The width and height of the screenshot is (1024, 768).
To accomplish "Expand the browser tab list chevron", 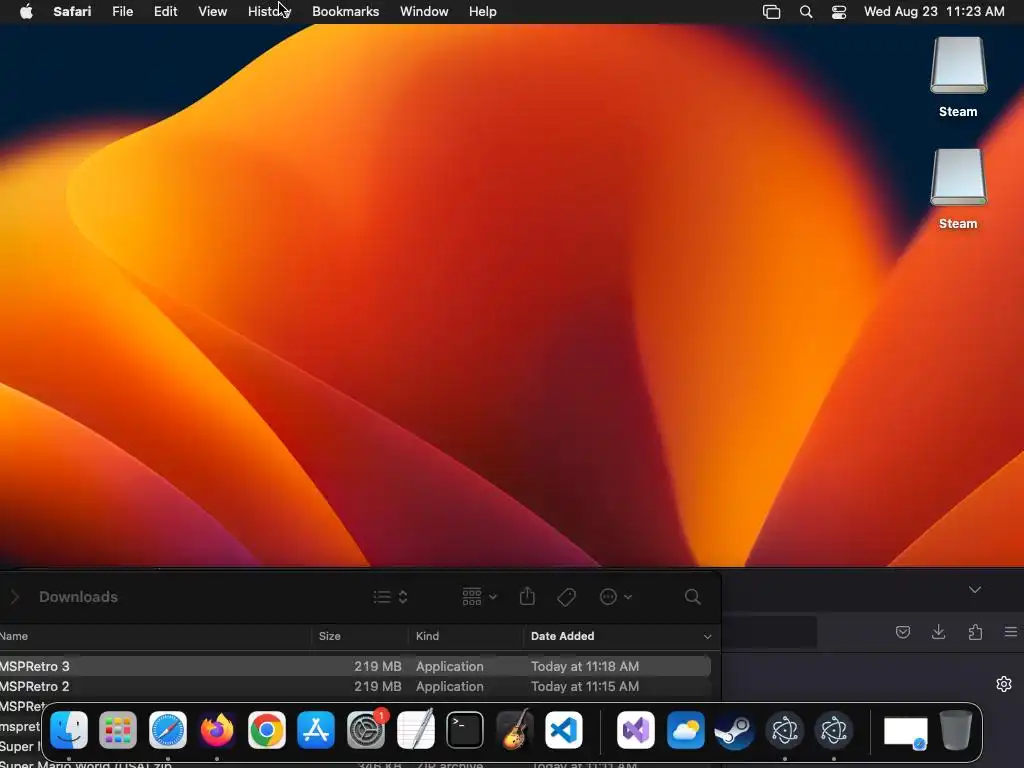I will (975, 590).
